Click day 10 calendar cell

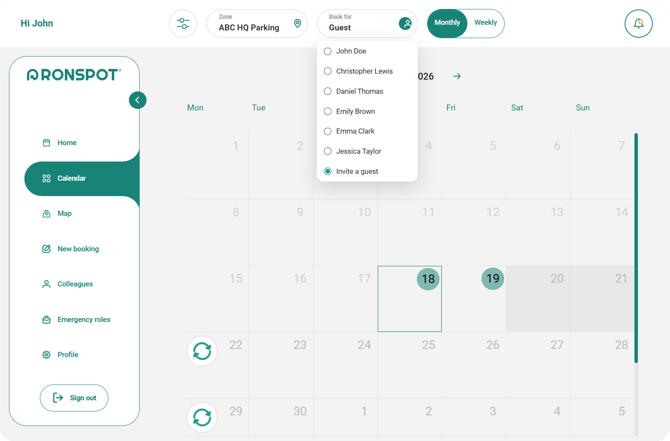pos(345,232)
